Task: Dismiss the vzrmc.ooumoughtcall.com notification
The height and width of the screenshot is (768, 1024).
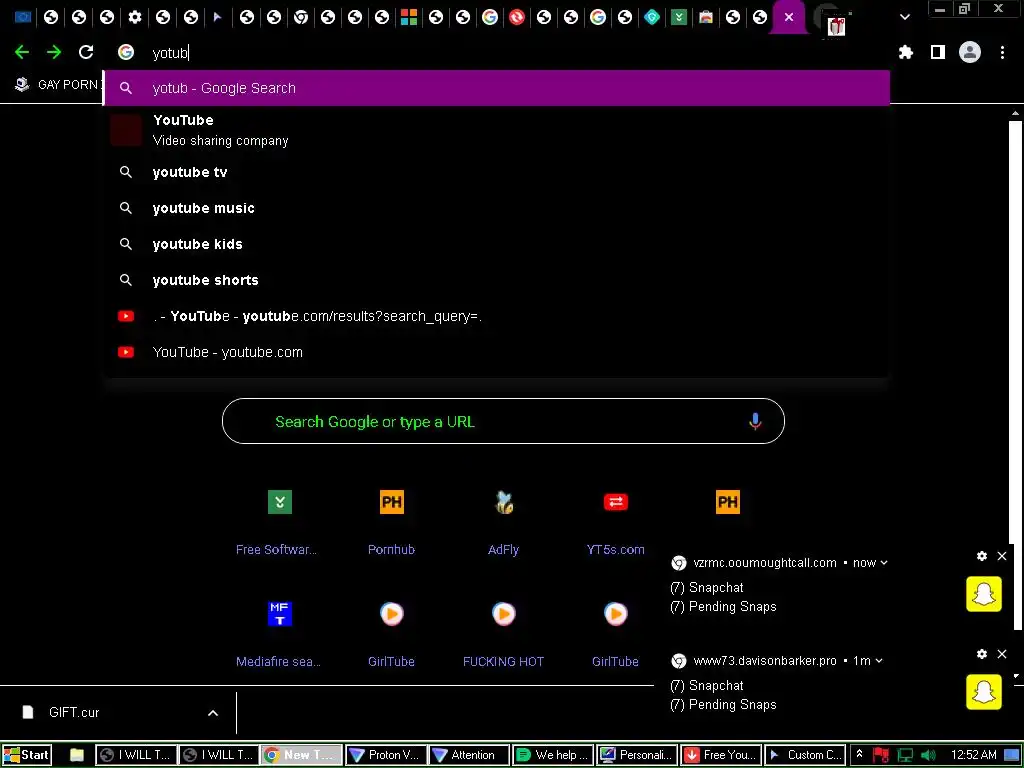Action: pos(1002,556)
